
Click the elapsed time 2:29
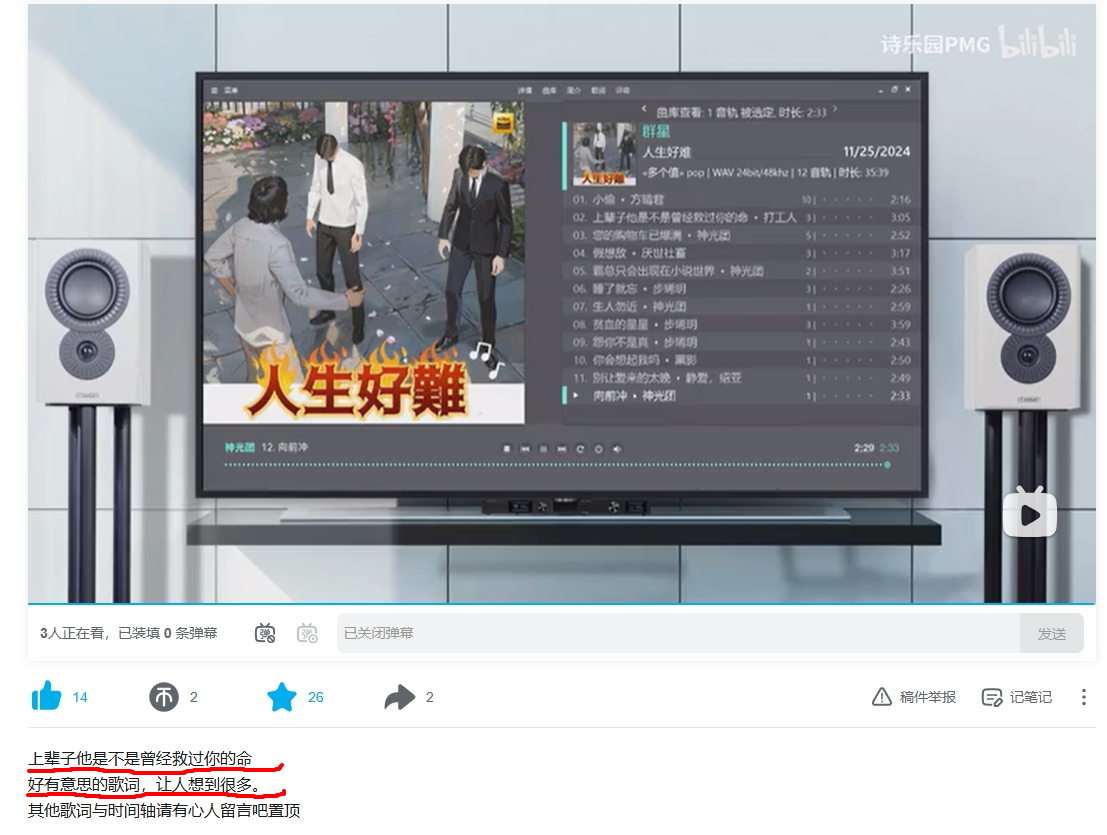click(864, 448)
